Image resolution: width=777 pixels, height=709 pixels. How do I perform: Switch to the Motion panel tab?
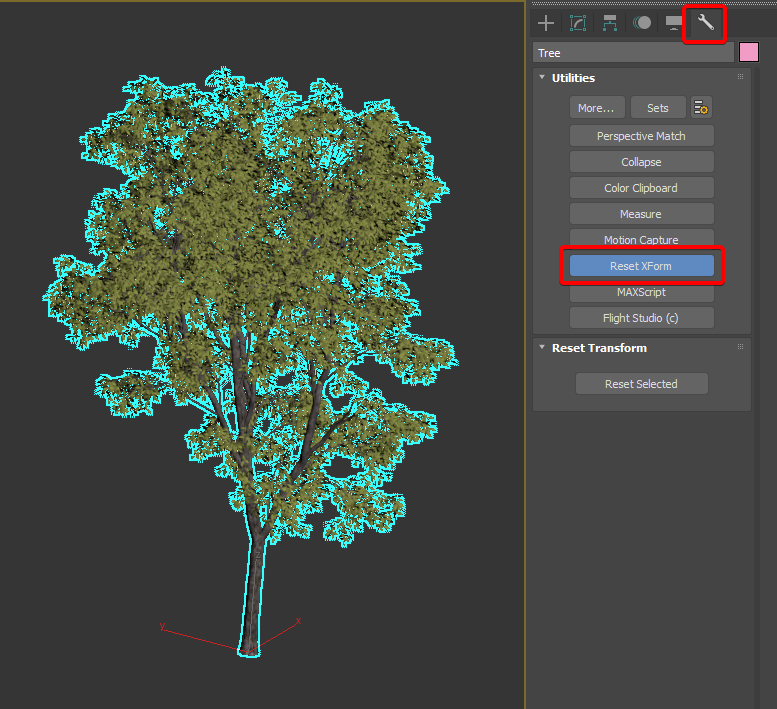coord(641,23)
